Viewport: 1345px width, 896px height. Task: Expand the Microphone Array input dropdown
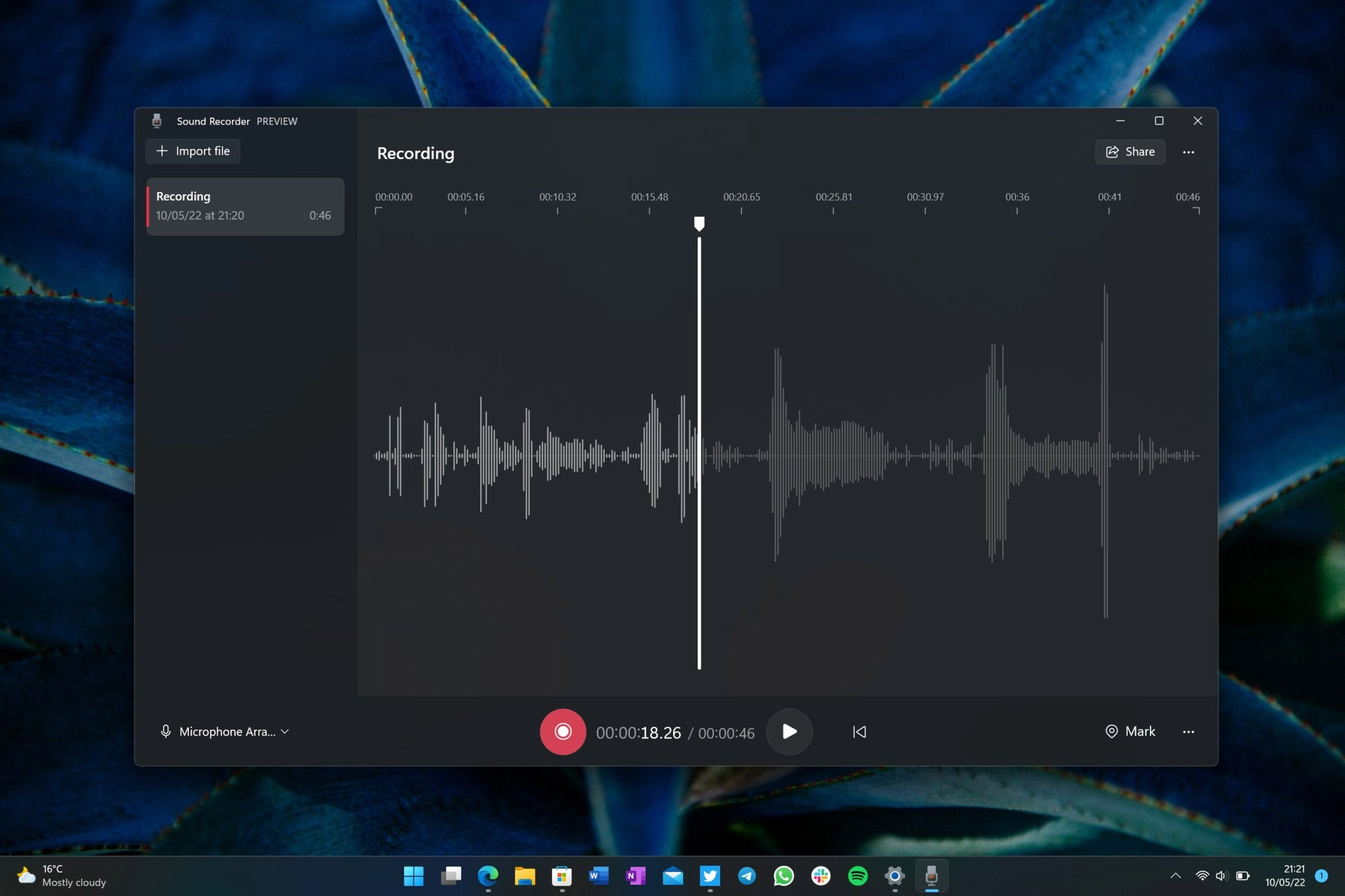pyautogui.click(x=225, y=731)
